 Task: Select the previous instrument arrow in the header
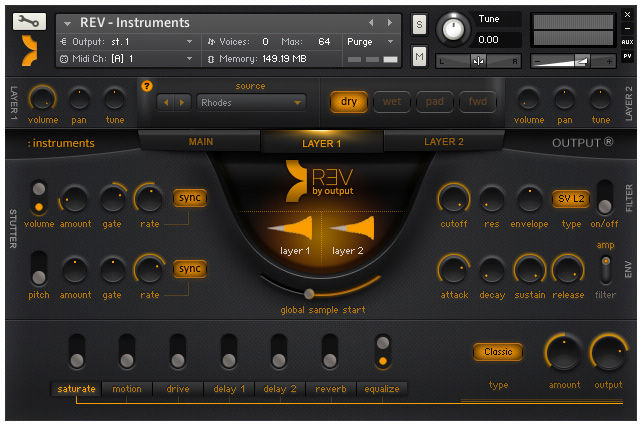(371, 23)
